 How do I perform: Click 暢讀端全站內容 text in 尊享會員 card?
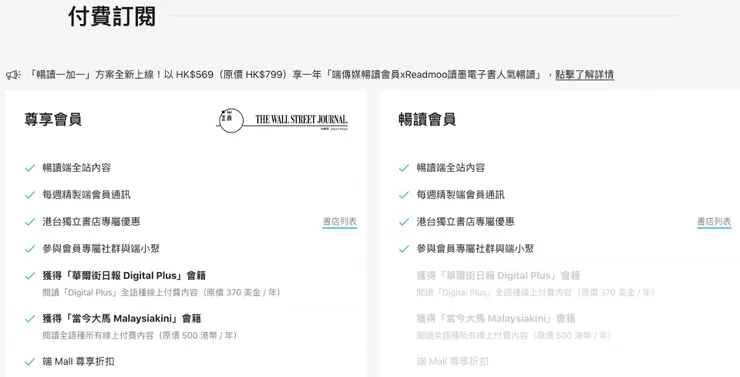(x=76, y=168)
